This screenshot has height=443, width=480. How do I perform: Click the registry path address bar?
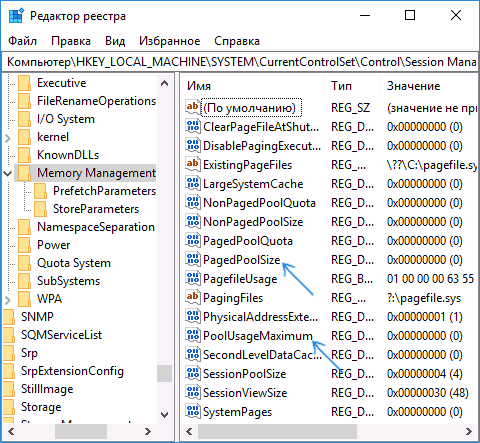[240, 62]
